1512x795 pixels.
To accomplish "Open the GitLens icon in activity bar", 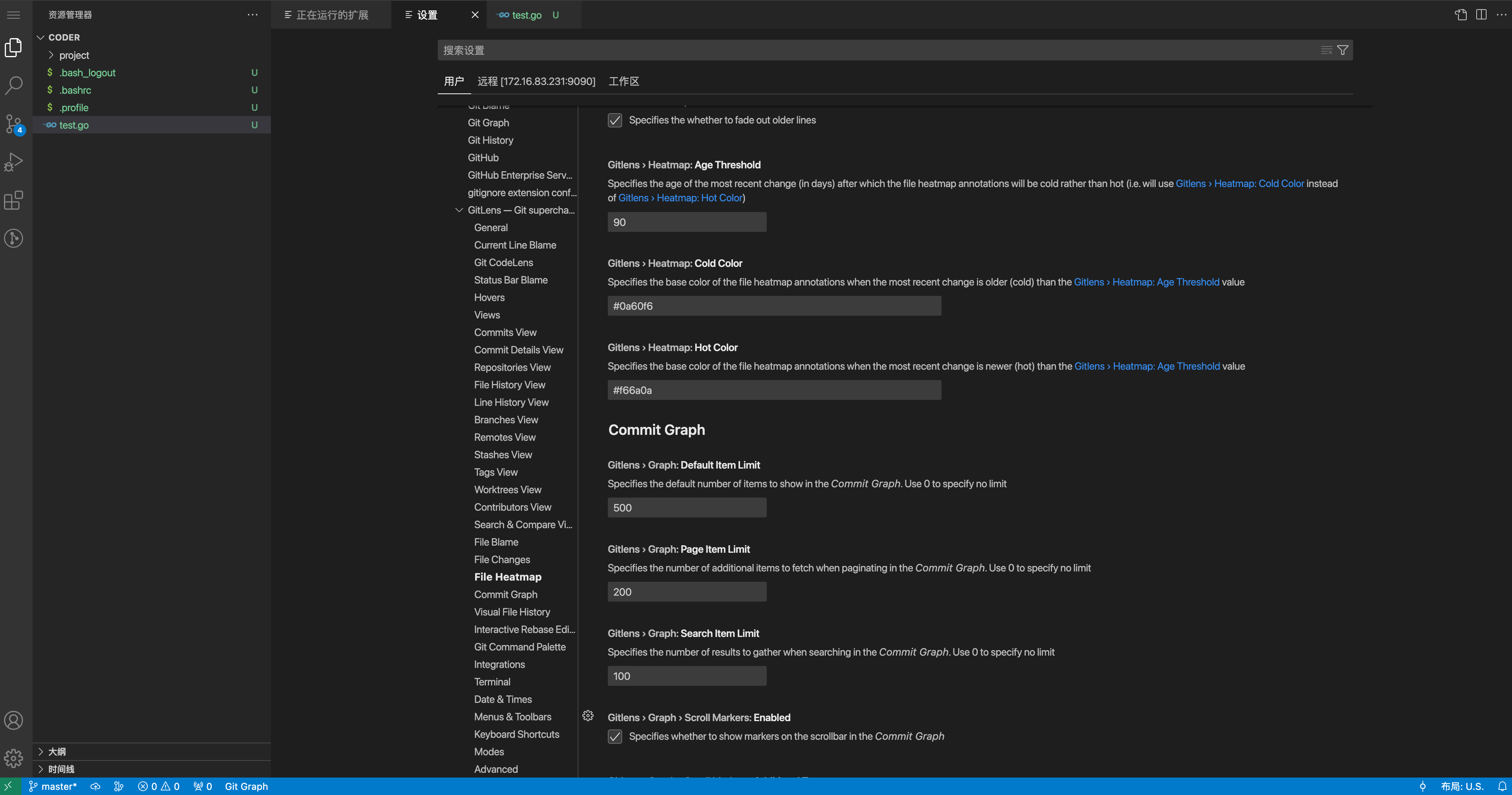I will point(14,238).
